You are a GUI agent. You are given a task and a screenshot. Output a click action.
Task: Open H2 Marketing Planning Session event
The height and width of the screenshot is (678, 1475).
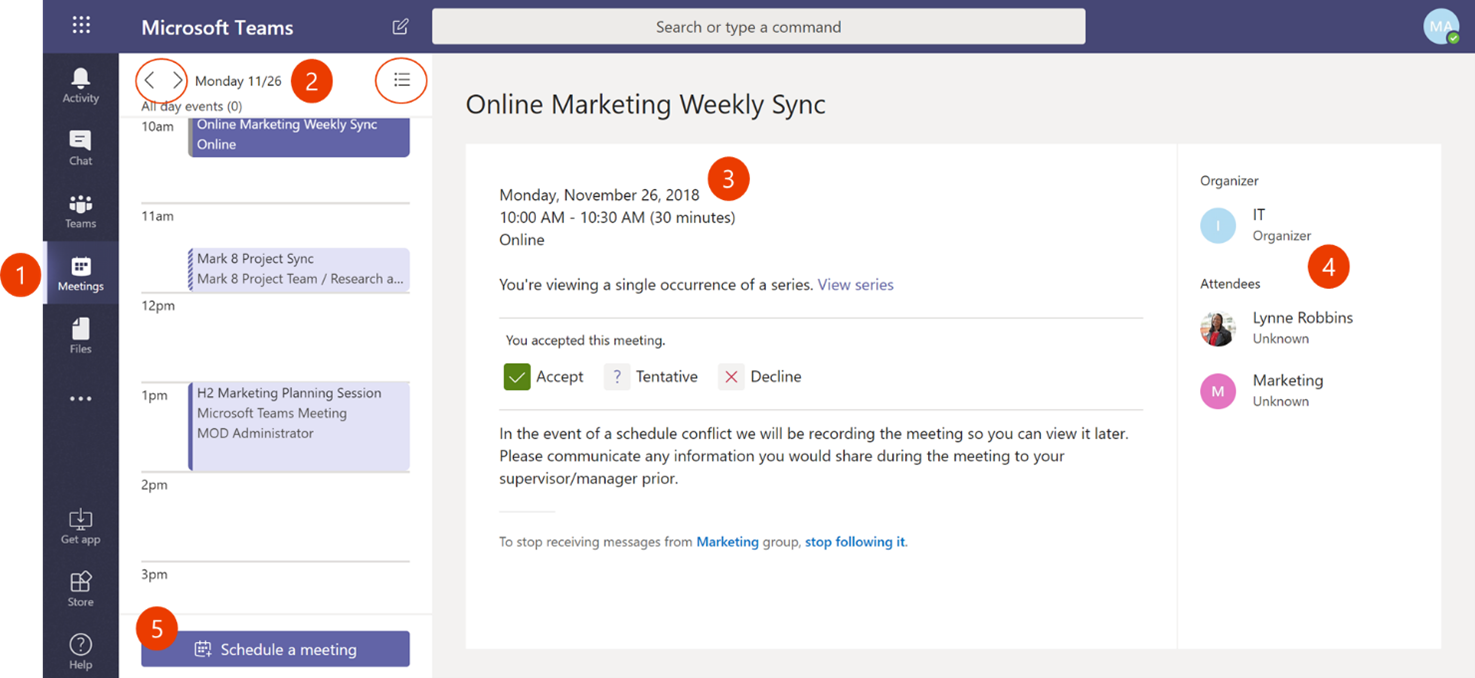pyautogui.click(x=299, y=426)
